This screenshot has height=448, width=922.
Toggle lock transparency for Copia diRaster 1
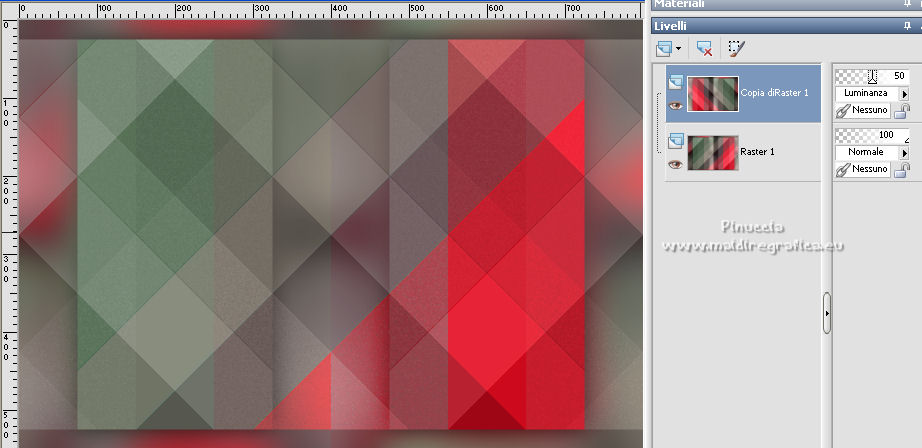[x=901, y=111]
